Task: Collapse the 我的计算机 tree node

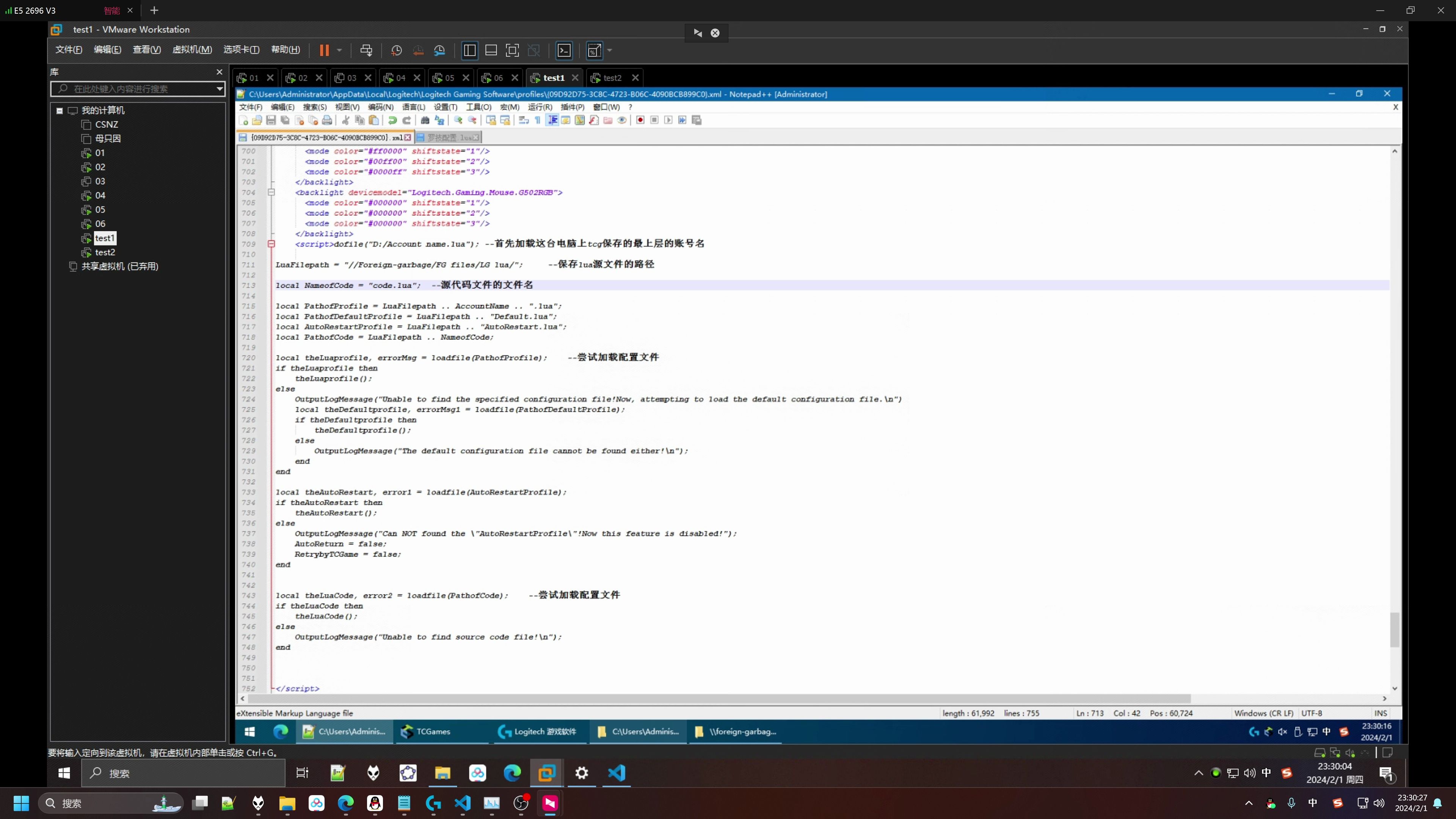Action: pyautogui.click(x=60, y=111)
